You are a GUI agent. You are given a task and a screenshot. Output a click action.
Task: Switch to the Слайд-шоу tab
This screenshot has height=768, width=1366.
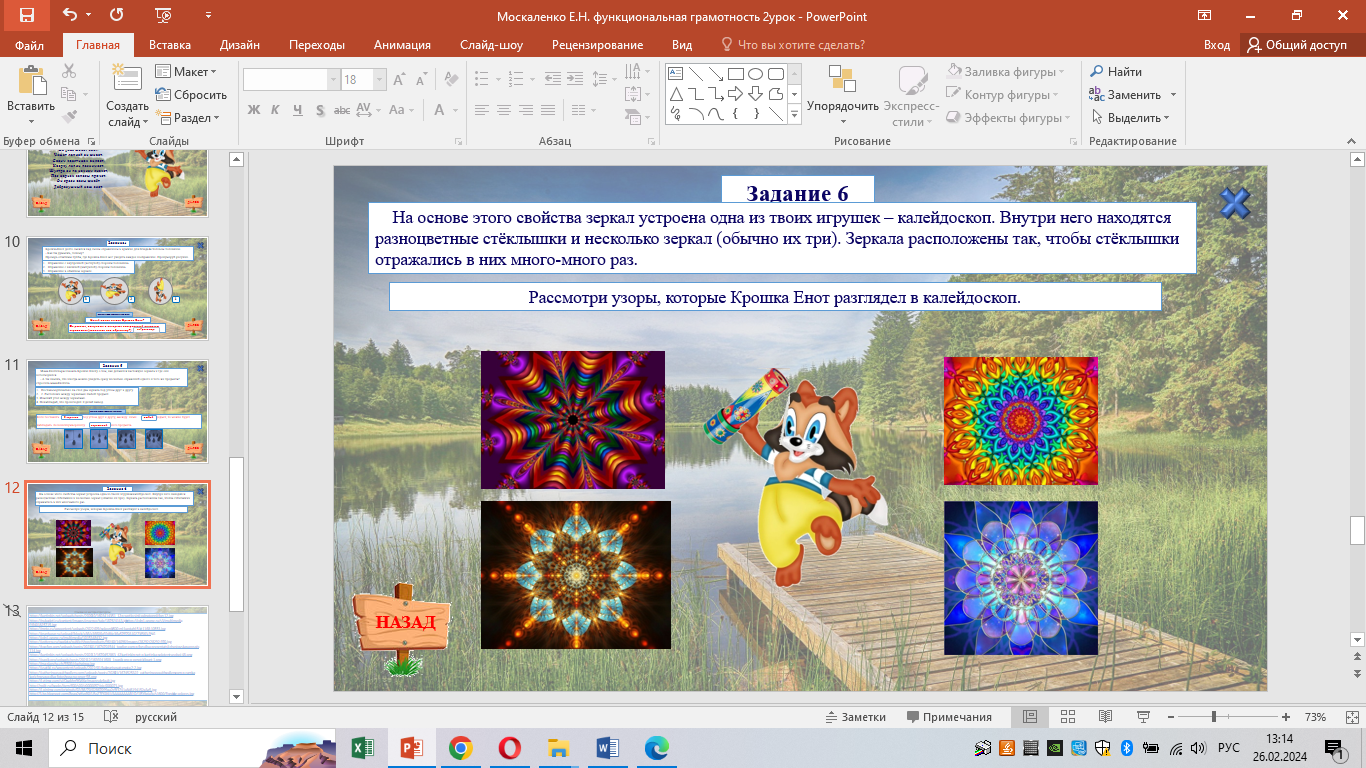coord(491,45)
